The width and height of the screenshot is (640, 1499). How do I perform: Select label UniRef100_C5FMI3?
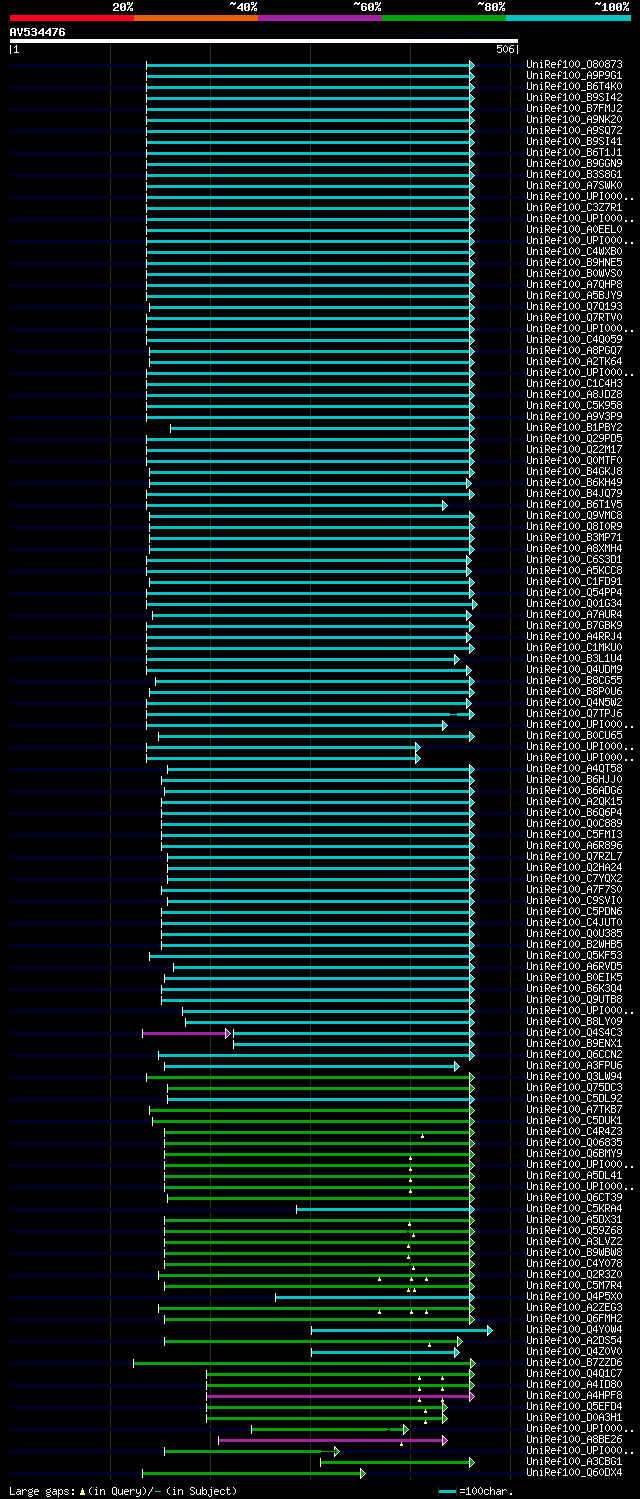tap(574, 835)
